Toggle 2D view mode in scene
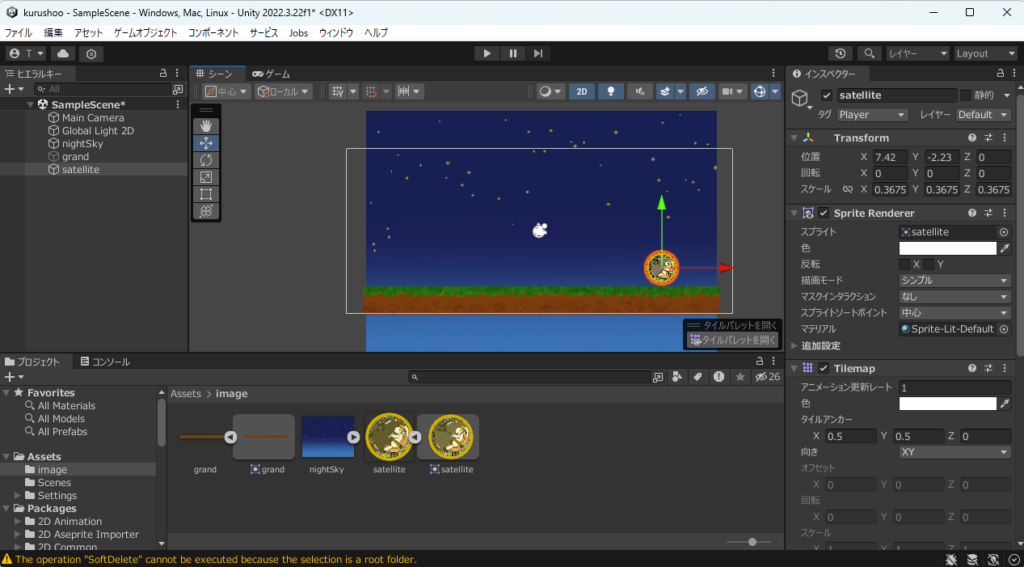This screenshot has height=567, width=1024. tap(582, 91)
